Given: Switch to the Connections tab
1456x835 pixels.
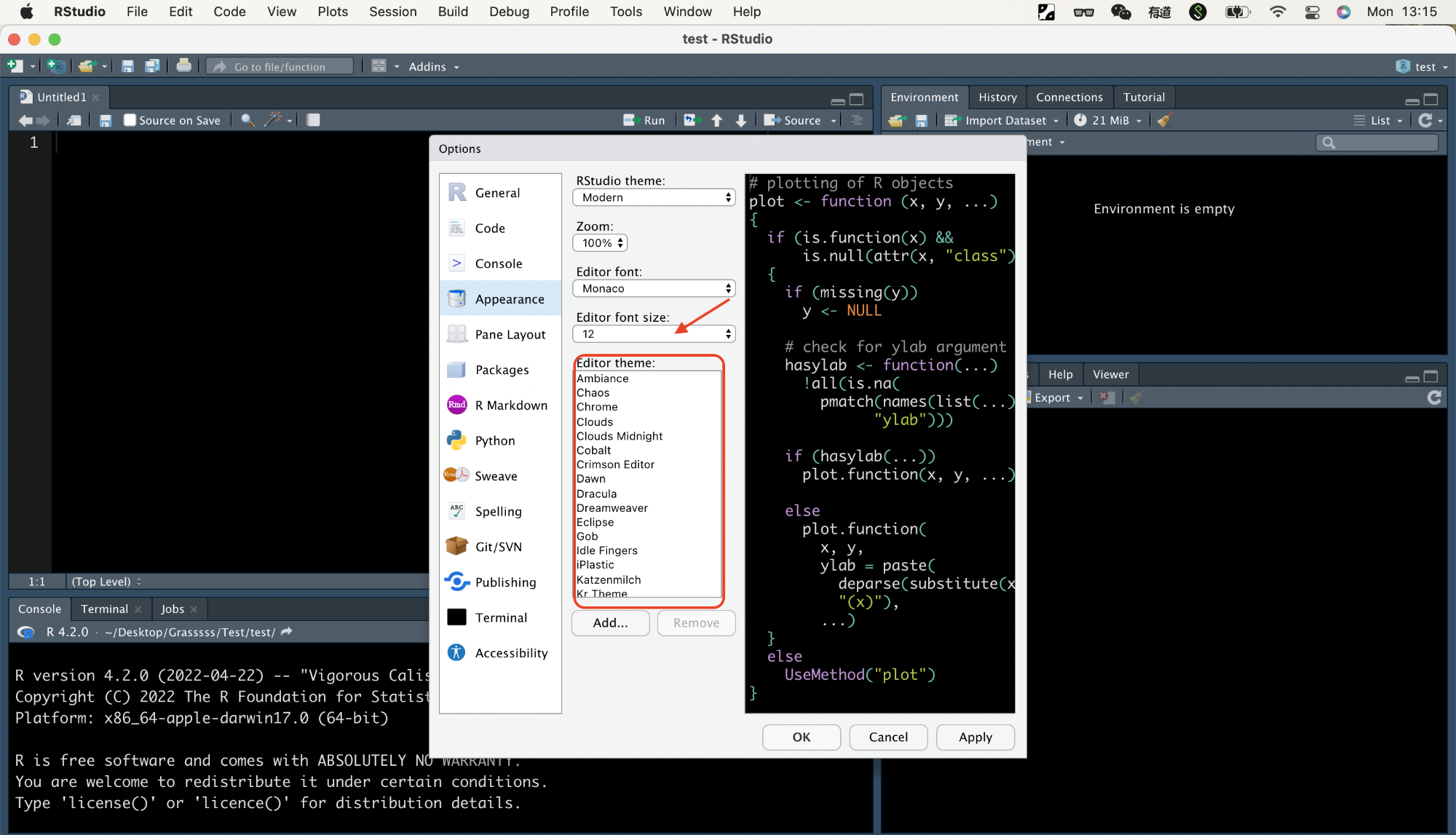Looking at the screenshot, I should (x=1069, y=97).
